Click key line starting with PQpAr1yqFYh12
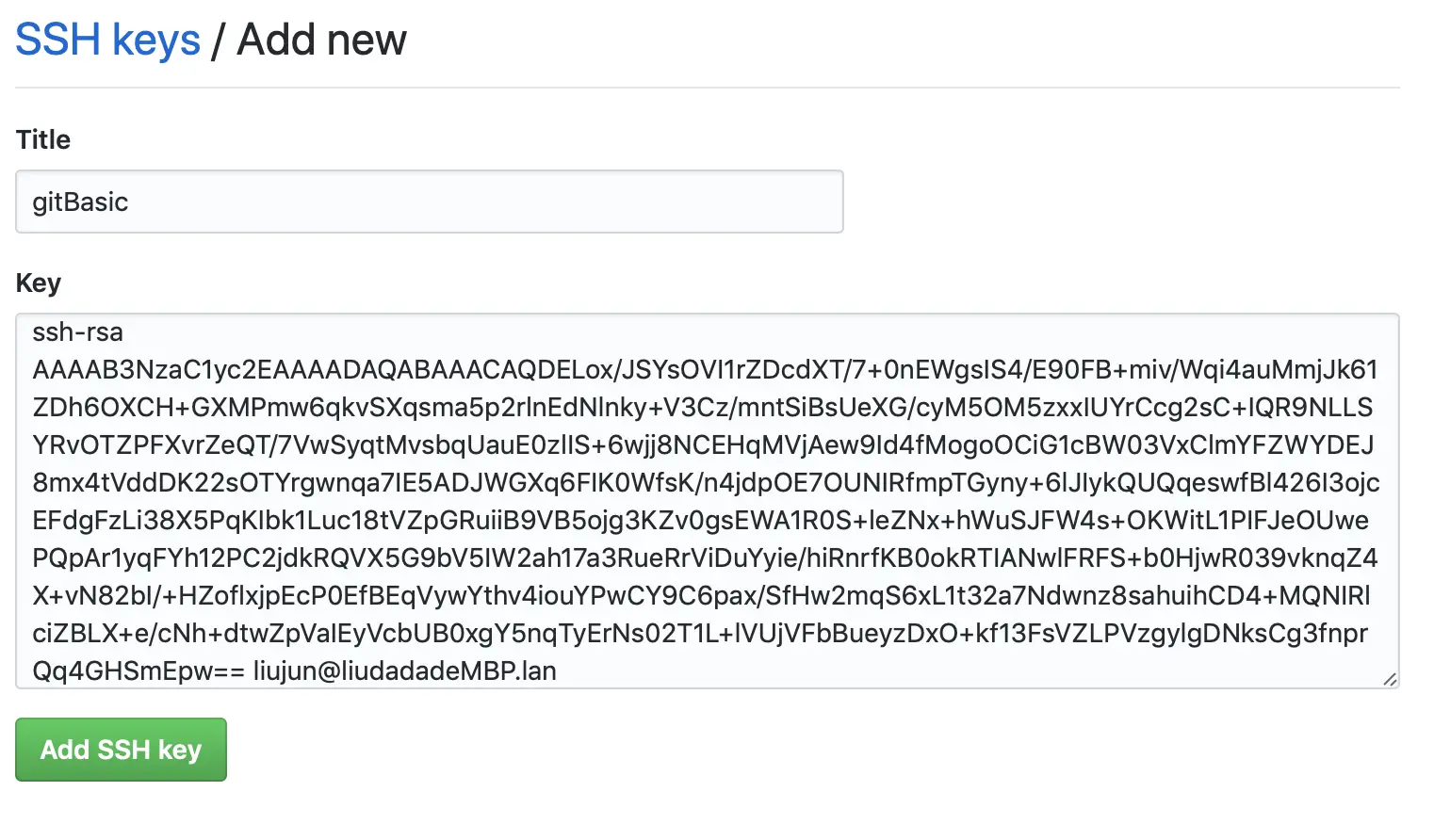The height and width of the screenshot is (840, 1434). click(x=705, y=557)
